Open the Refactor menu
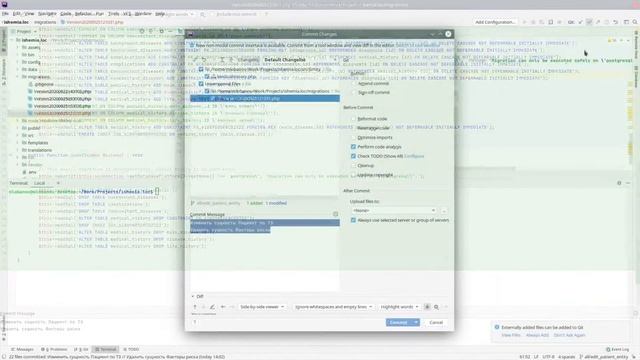 (x=84, y=14)
